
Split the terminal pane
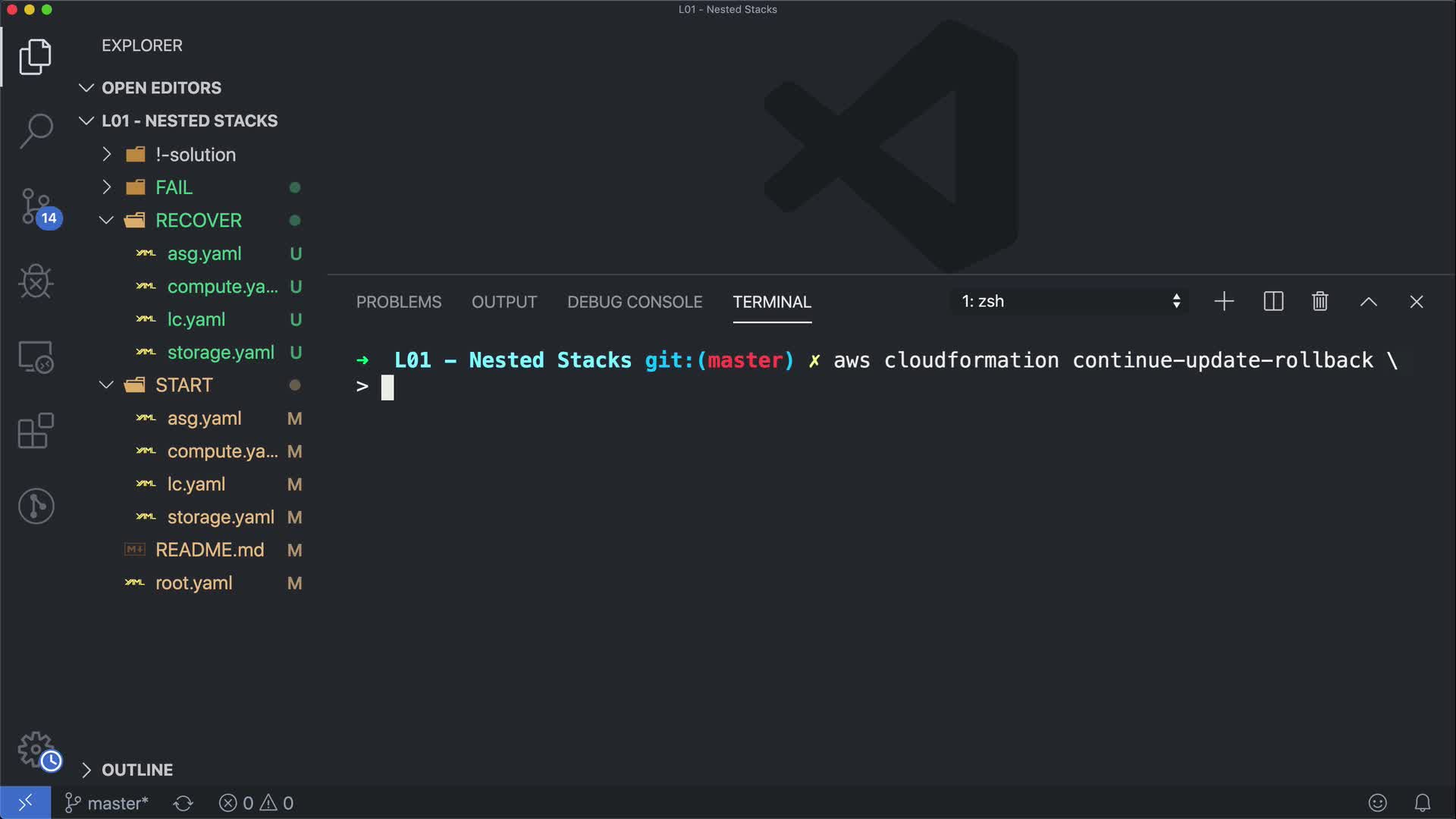click(x=1273, y=302)
